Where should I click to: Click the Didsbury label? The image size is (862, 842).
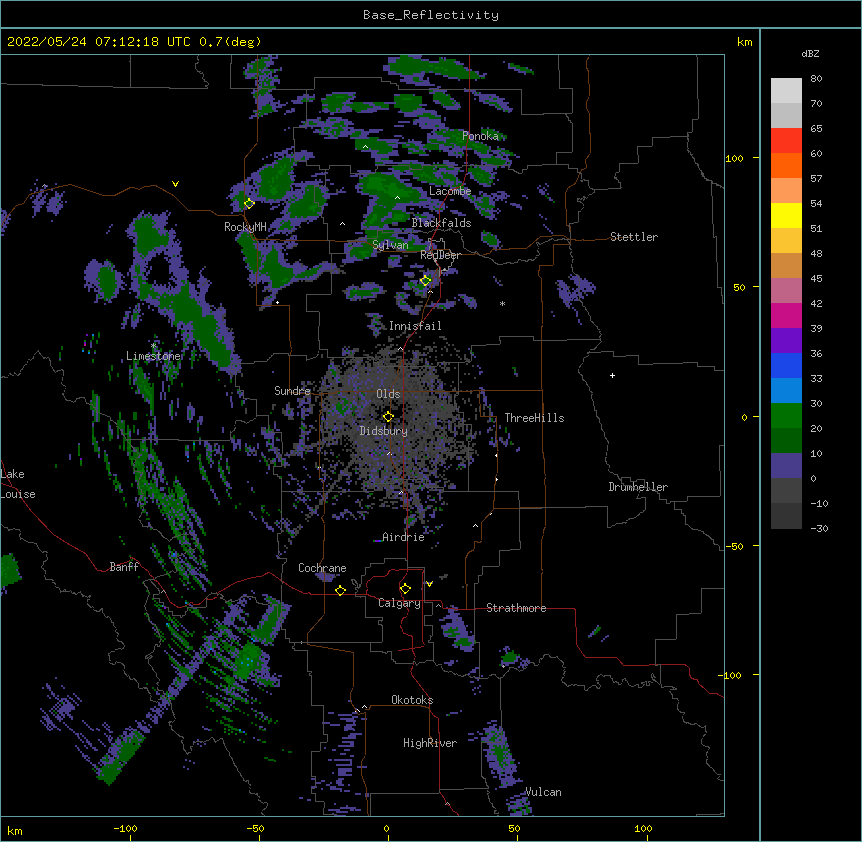click(384, 431)
